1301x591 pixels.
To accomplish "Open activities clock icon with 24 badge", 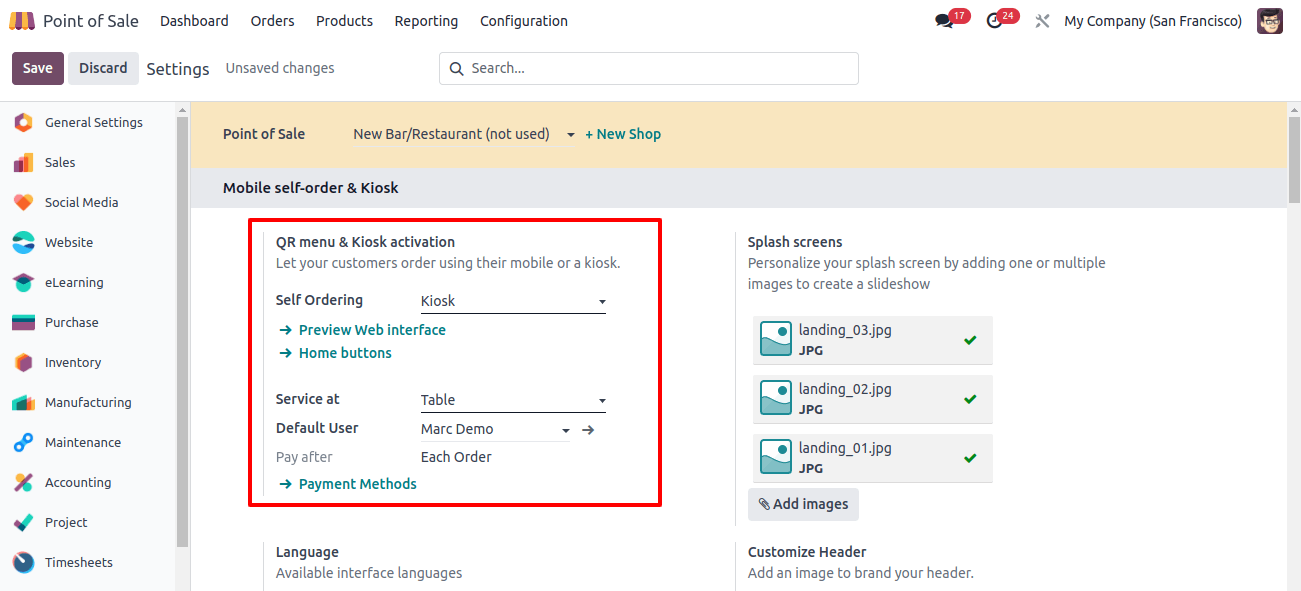I will pos(994,21).
